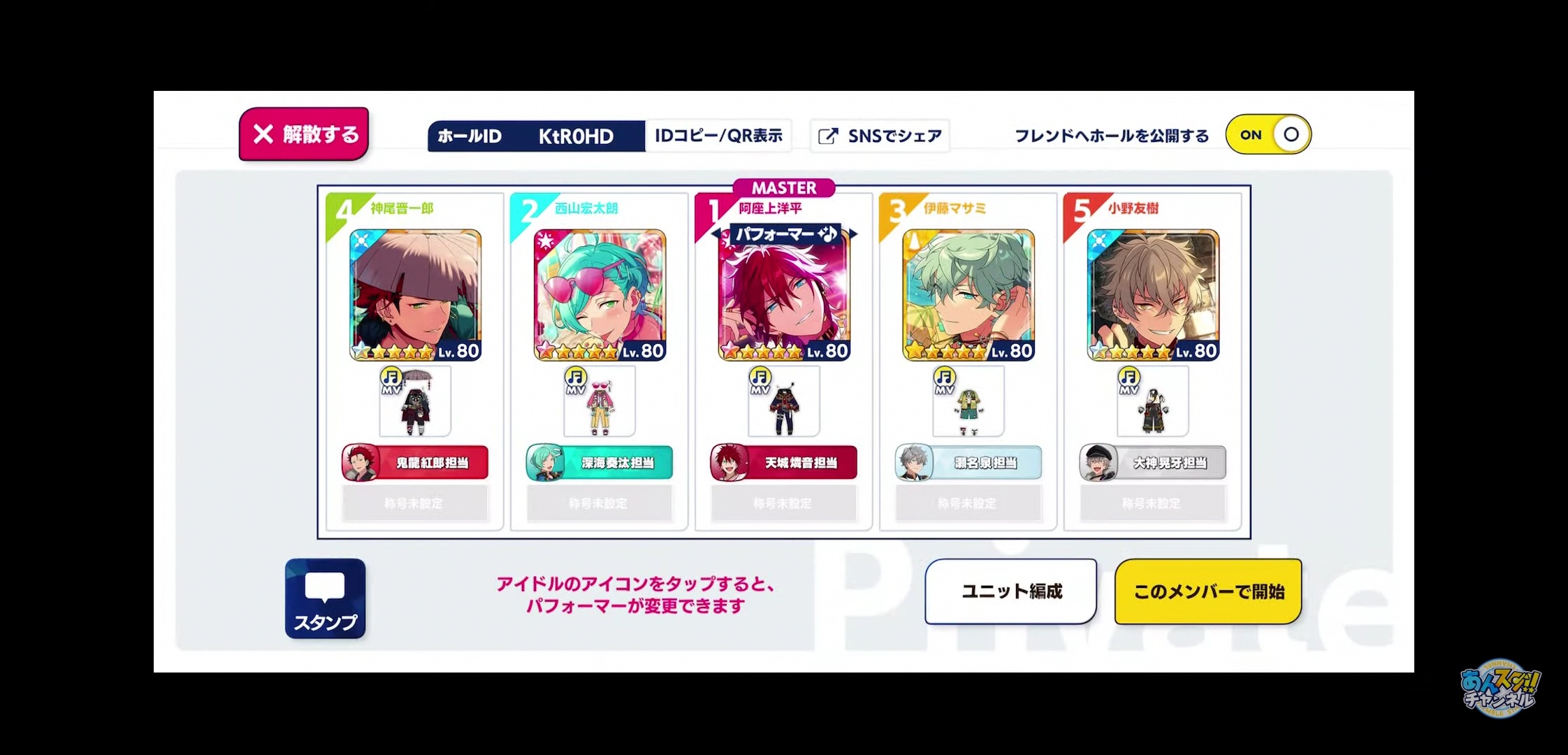Screen dimensions: 1568x755
Task: Click the MV costume icon under player 3
Action: click(x=968, y=401)
